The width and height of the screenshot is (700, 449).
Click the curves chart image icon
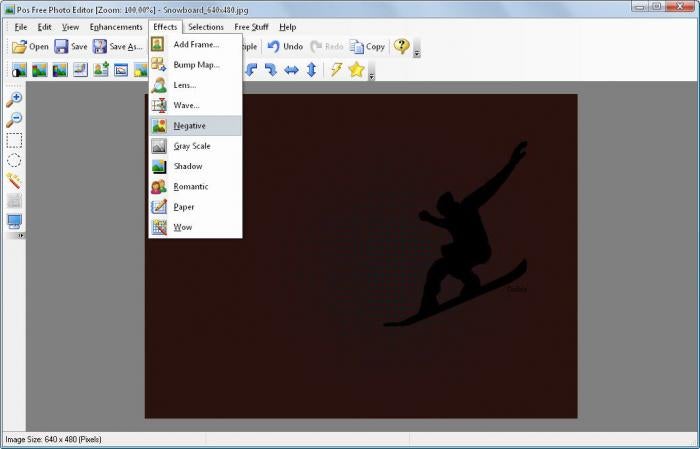pos(80,70)
